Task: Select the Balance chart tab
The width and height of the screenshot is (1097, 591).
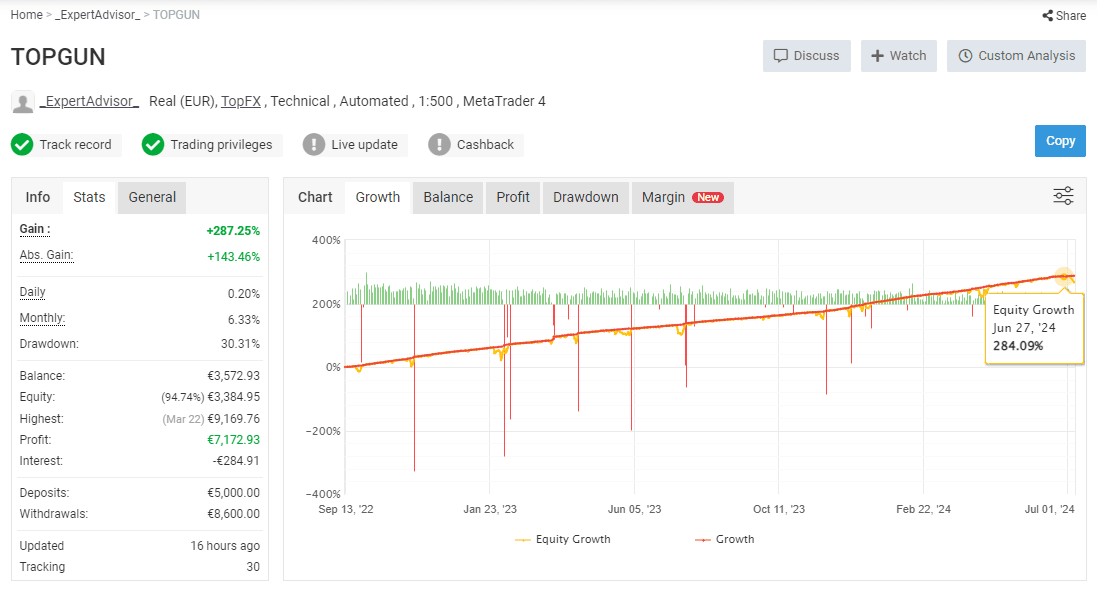Action: (448, 197)
